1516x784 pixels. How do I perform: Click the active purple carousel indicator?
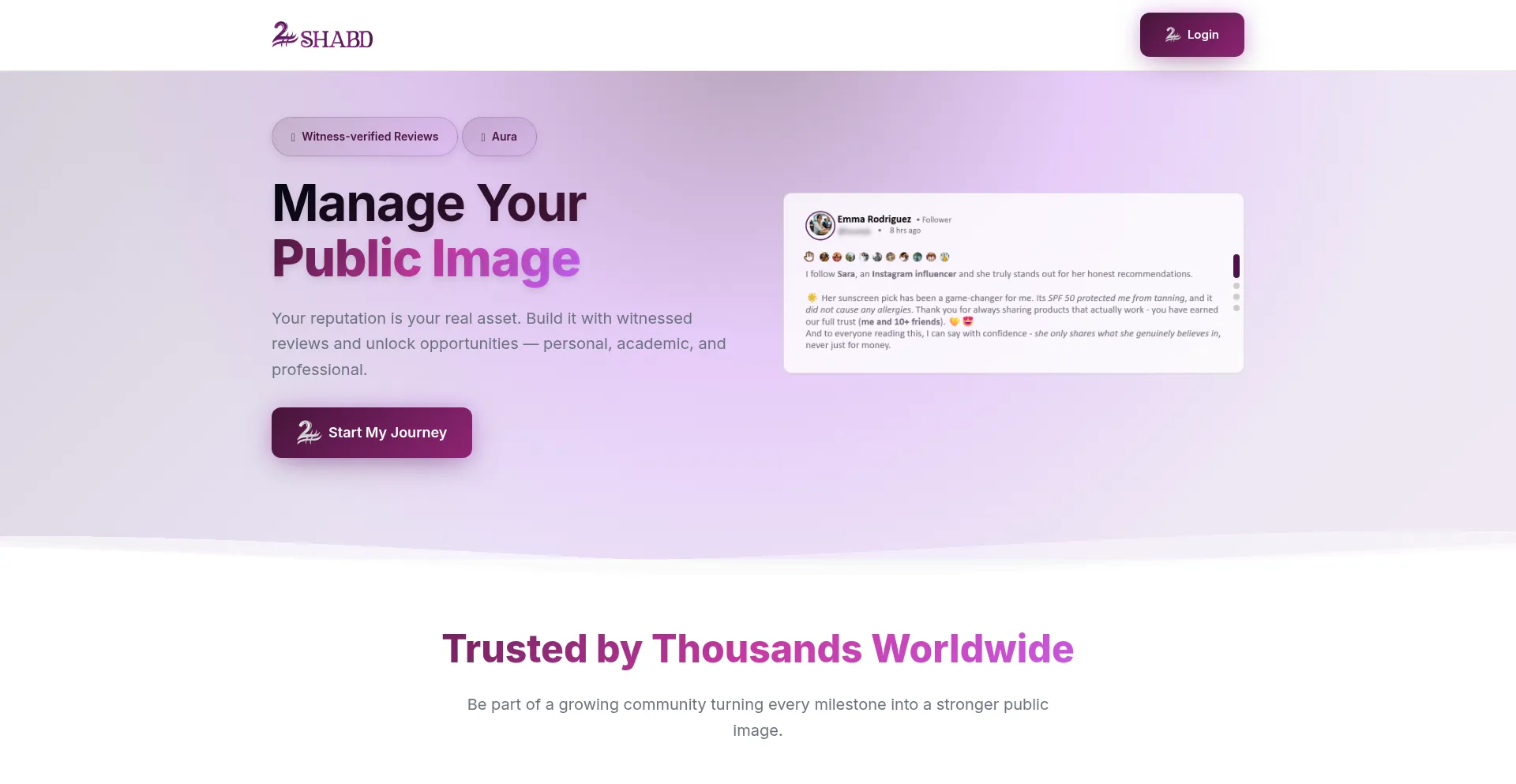[x=1236, y=265]
